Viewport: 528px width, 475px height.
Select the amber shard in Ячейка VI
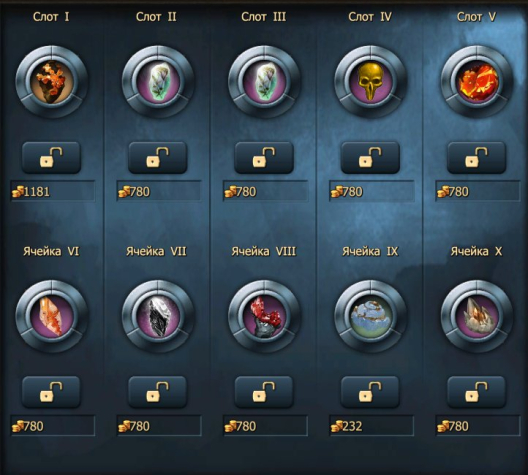52,316
